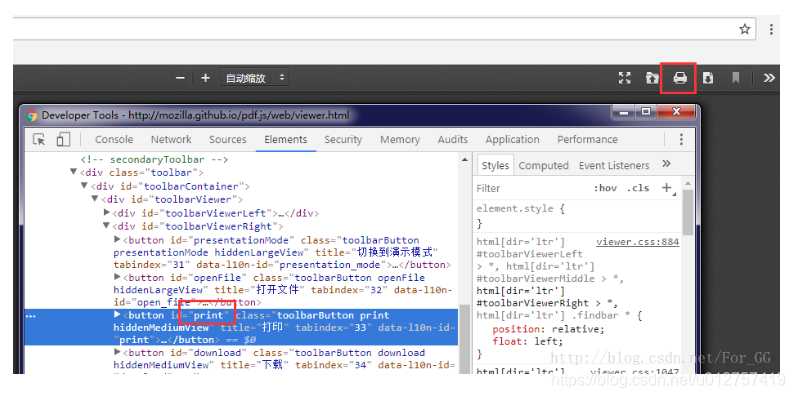795x398 pixels.
Task: Maximize the Developer Tools window
Action: point(646,112)
